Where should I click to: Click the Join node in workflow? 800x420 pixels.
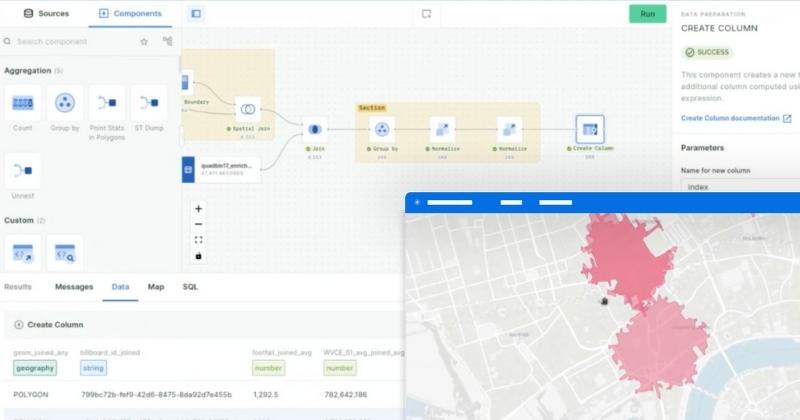(x=314, y=129)
